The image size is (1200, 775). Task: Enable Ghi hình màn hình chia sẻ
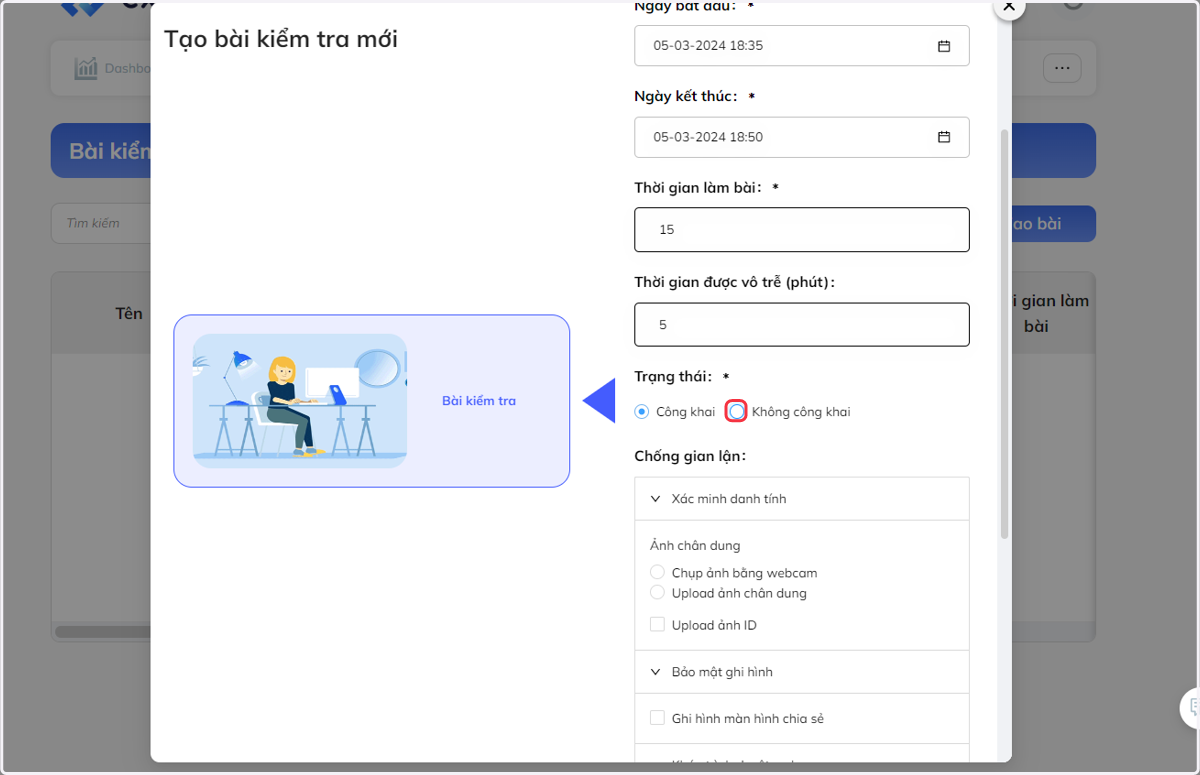657,718
